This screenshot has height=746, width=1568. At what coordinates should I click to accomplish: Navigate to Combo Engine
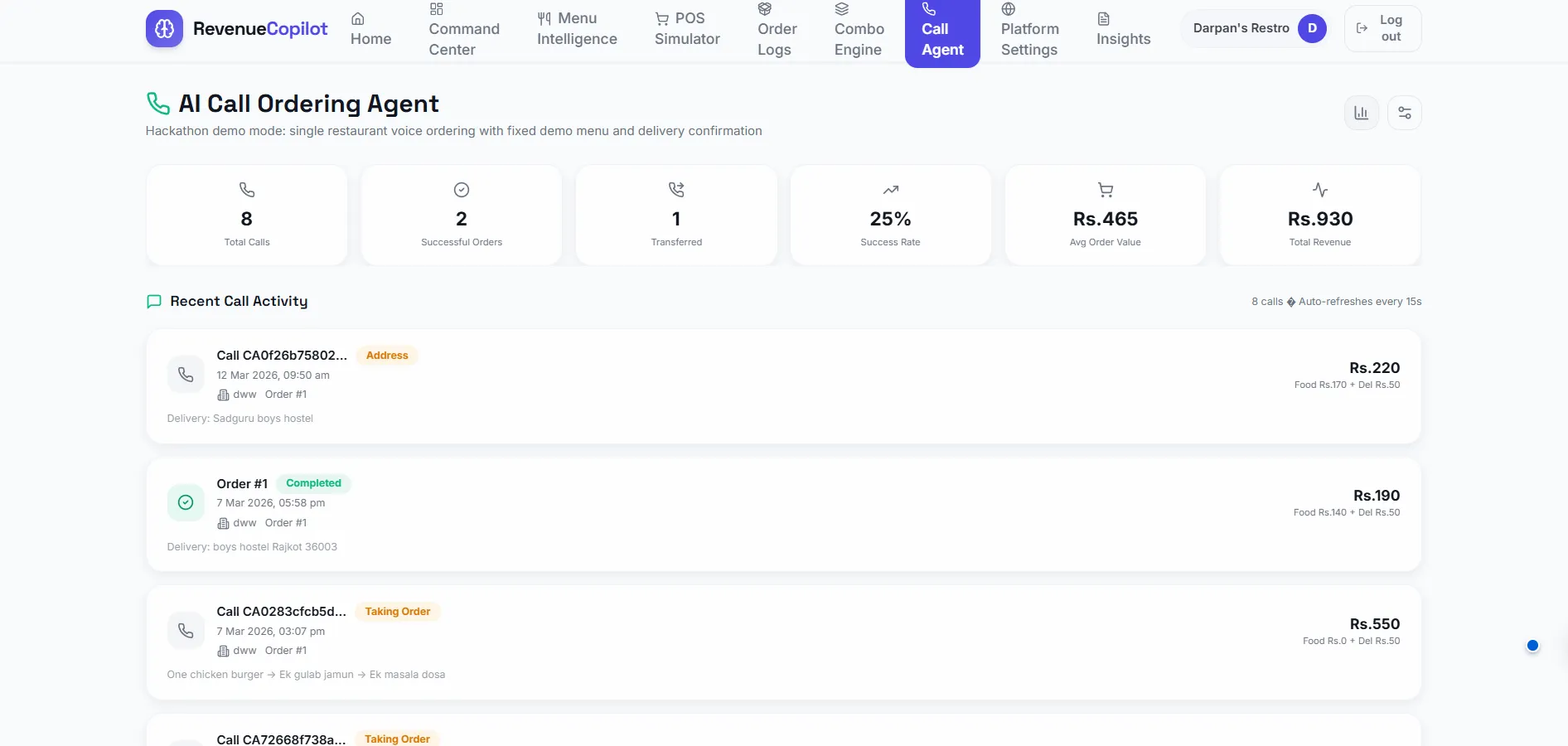[x=859, y=29]
